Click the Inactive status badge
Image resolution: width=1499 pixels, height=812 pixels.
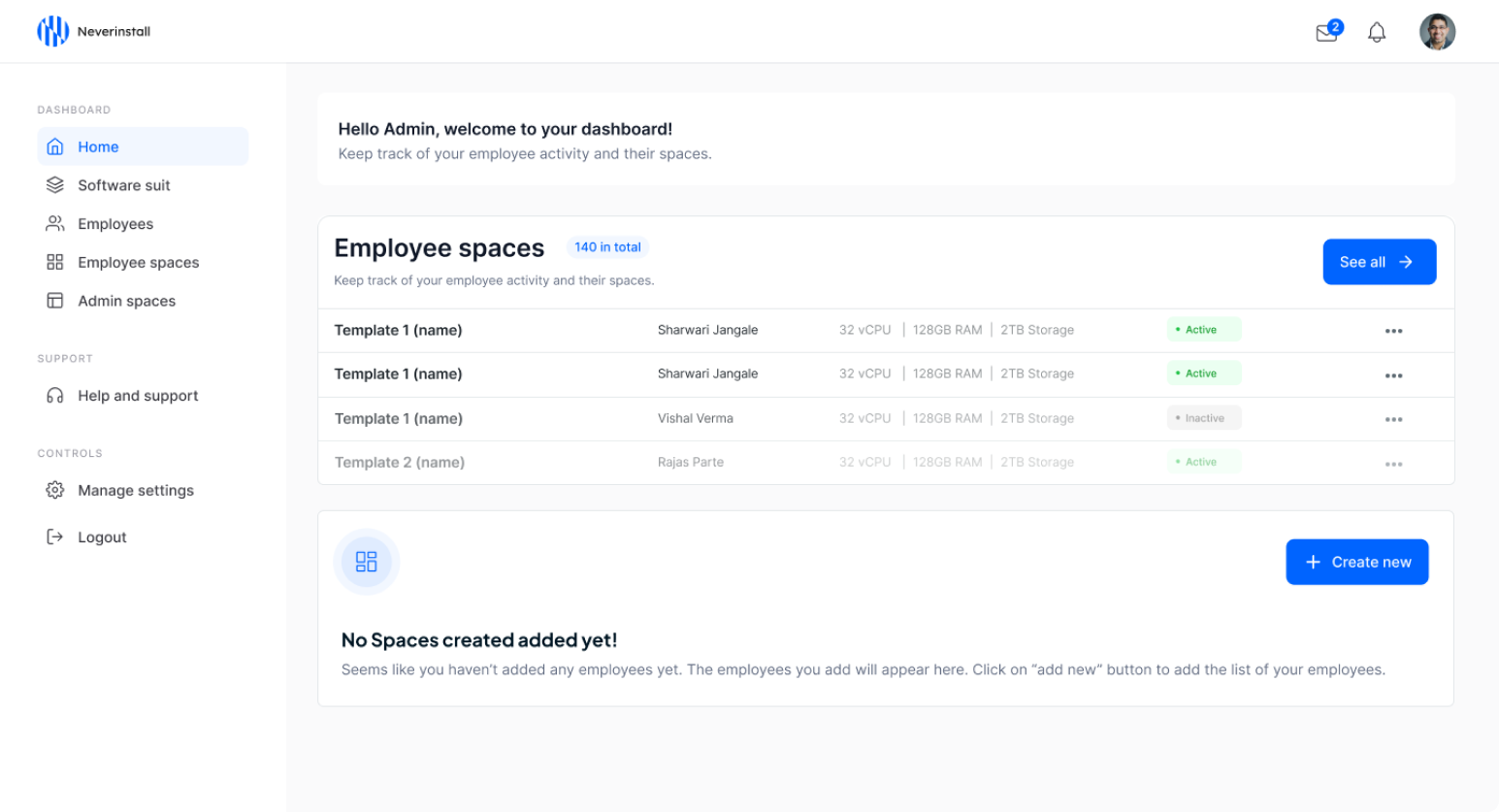point(1203,418)
